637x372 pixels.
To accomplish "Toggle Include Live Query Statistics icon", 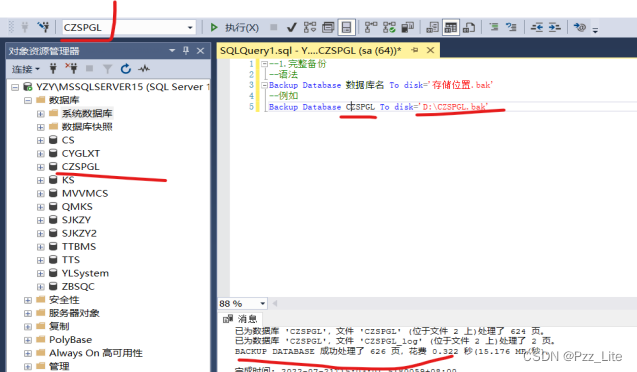I will click(x=389, y=28).
